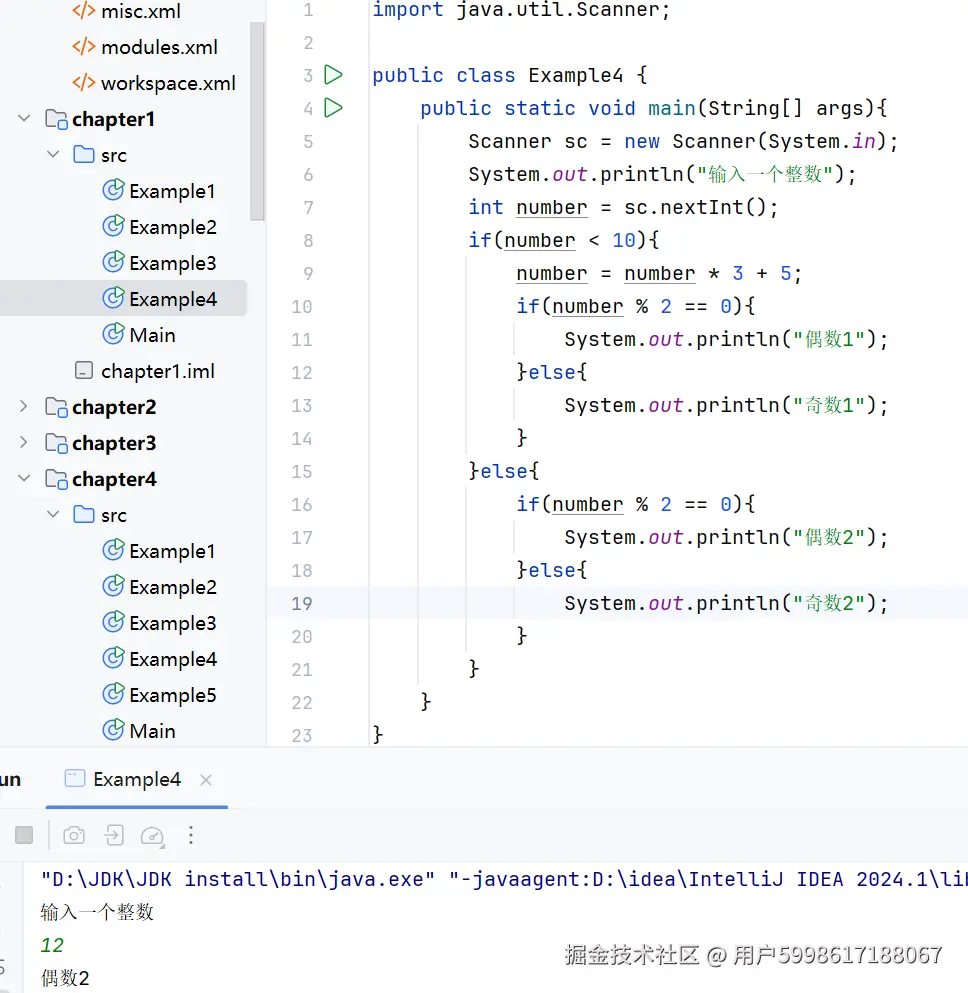The height and width of the screenshot is (993, 968).
Task: Open Main class under chapter4 src
Action: tap(139, 731)
